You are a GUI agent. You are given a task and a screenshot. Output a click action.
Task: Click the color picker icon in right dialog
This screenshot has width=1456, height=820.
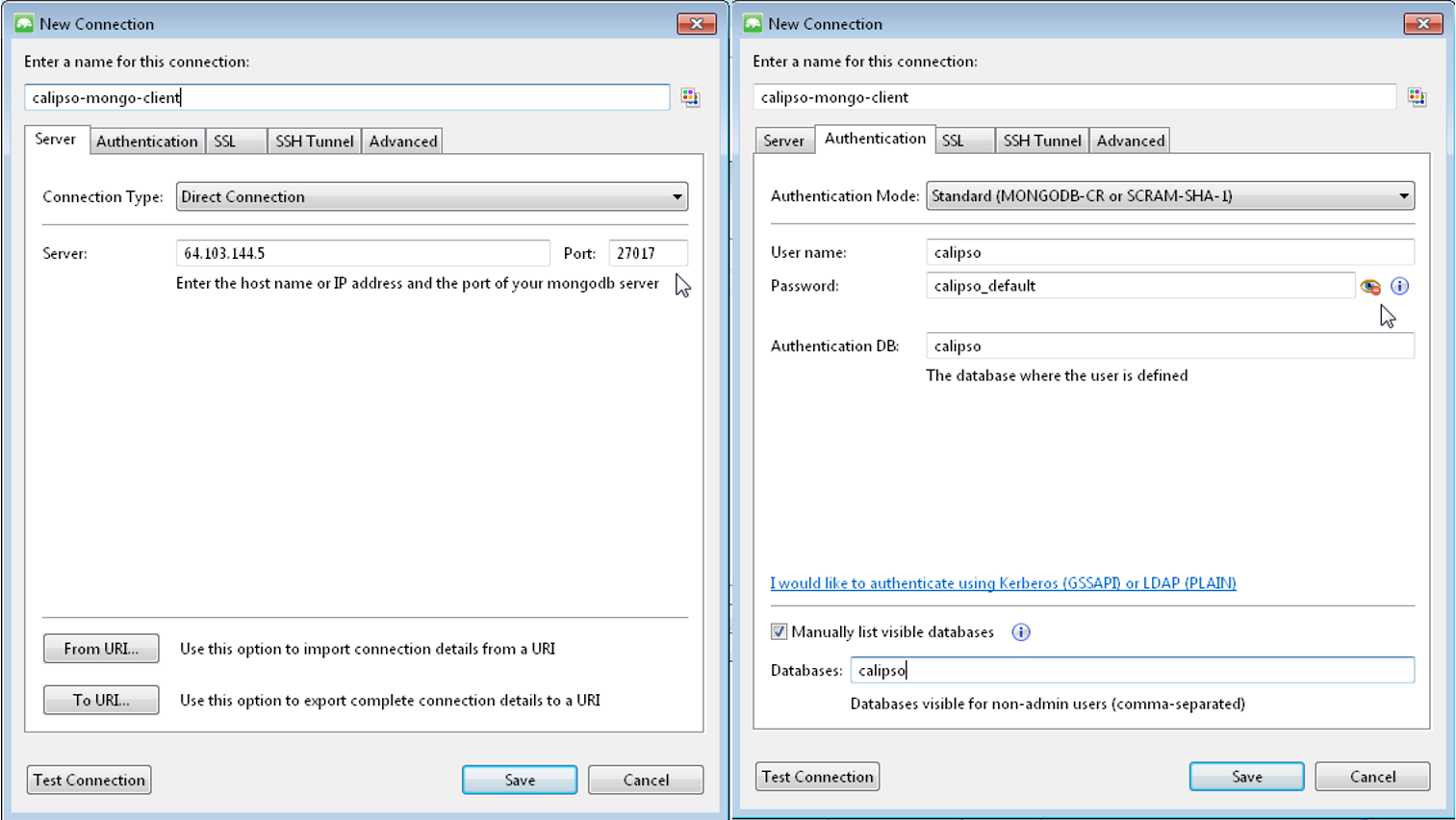click(1417, 97)
